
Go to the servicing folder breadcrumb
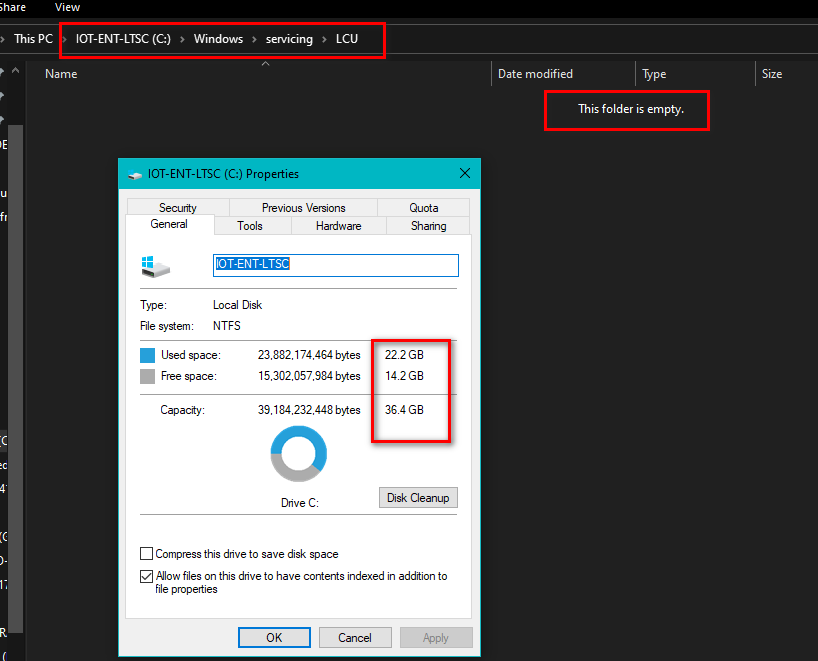(x=289, y=39)
